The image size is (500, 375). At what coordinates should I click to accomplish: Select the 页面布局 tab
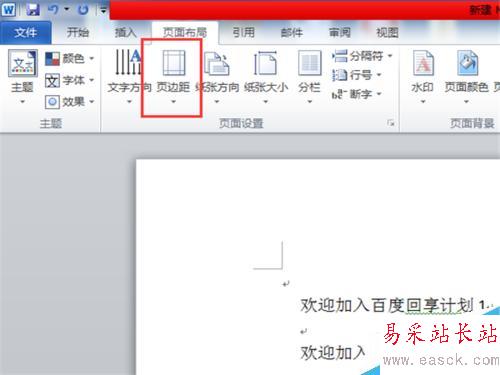(x=185, y=32)
